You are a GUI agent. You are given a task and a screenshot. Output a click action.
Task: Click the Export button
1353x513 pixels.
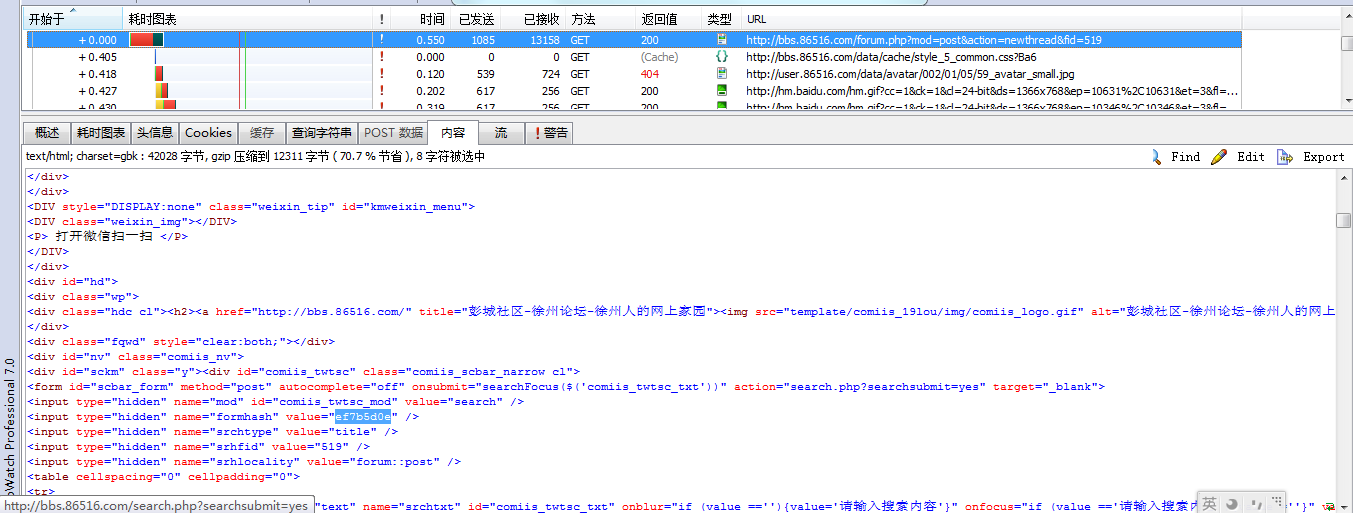click(1311, 157)
